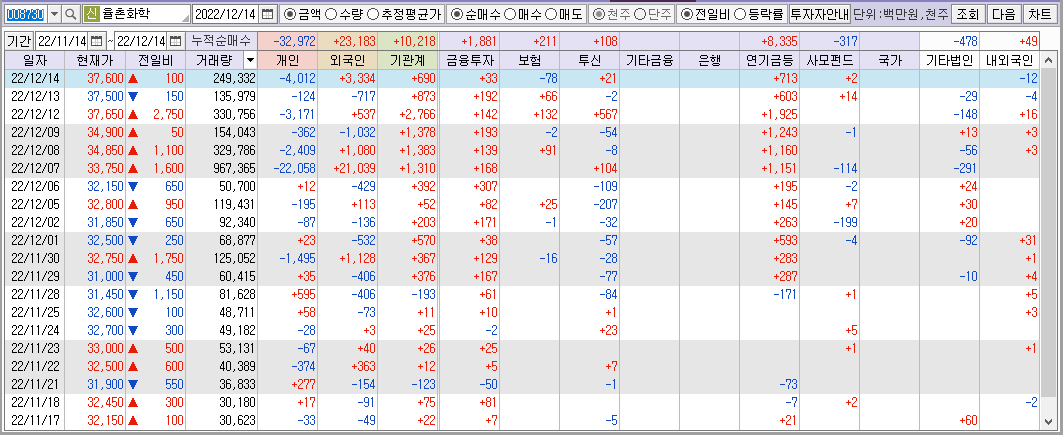The height and width of the screenshot is (435, 1063).
Task: Select the 22/12/07 date row
Action: [524, 167]
